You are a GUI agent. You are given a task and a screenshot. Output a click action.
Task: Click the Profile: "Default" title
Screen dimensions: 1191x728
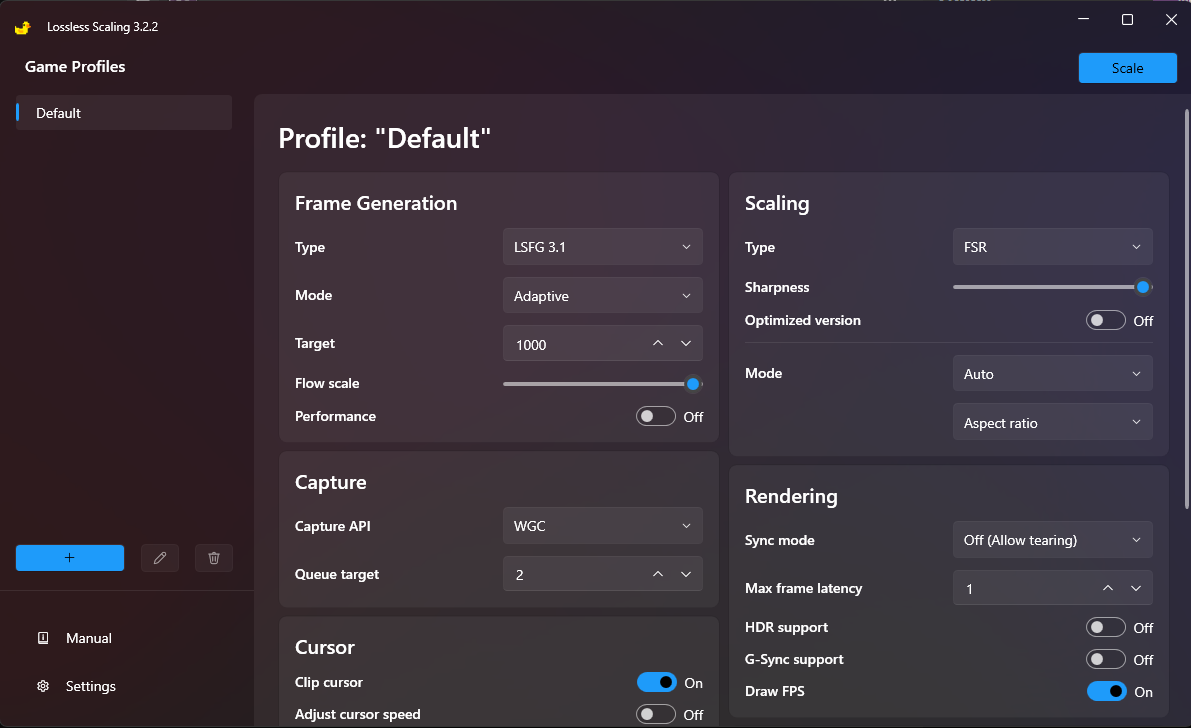(x=384, y=138)
